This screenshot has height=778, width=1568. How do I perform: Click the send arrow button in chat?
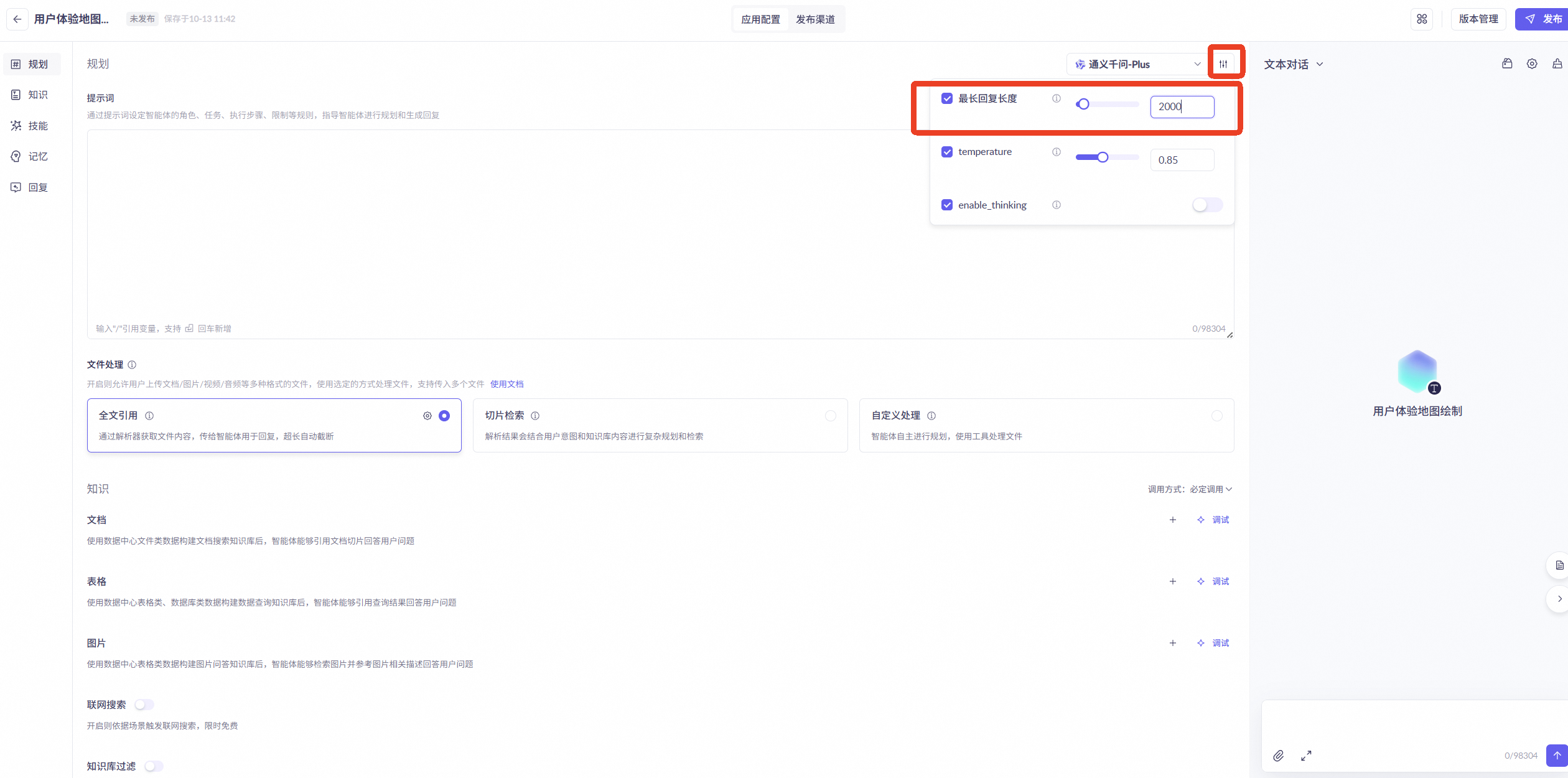(1557, 755)
